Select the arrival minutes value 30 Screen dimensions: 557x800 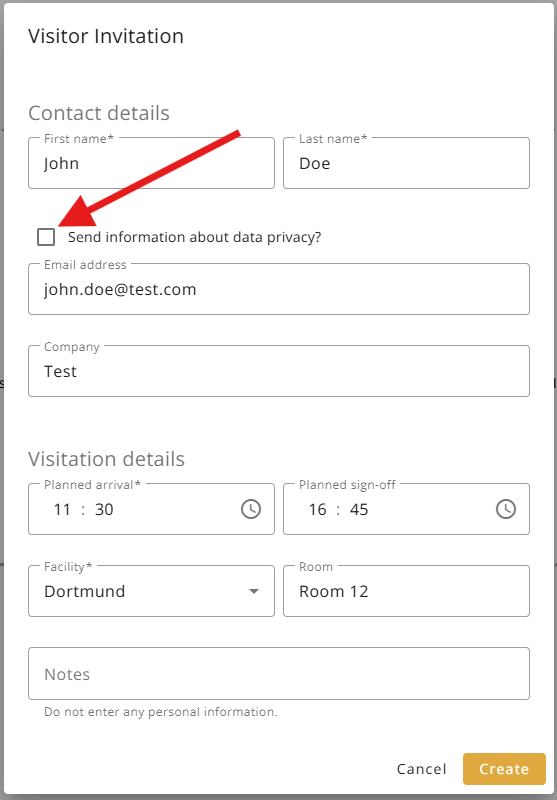(x=104, y=509)
